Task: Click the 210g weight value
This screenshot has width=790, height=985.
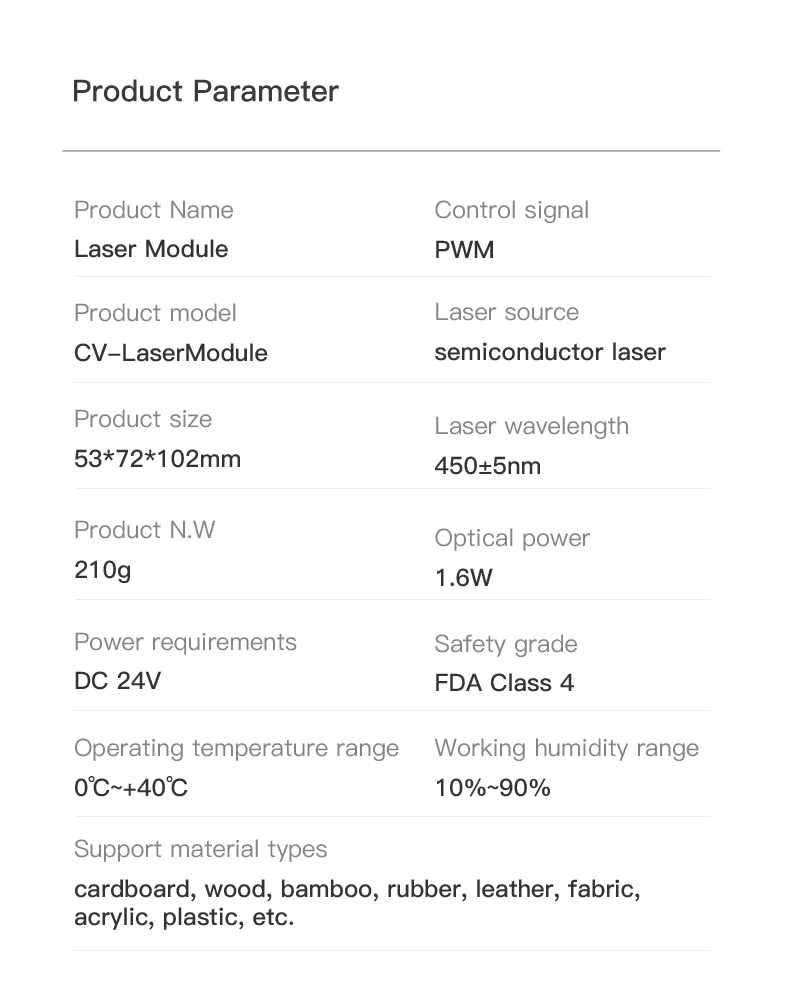Action: 102,571
